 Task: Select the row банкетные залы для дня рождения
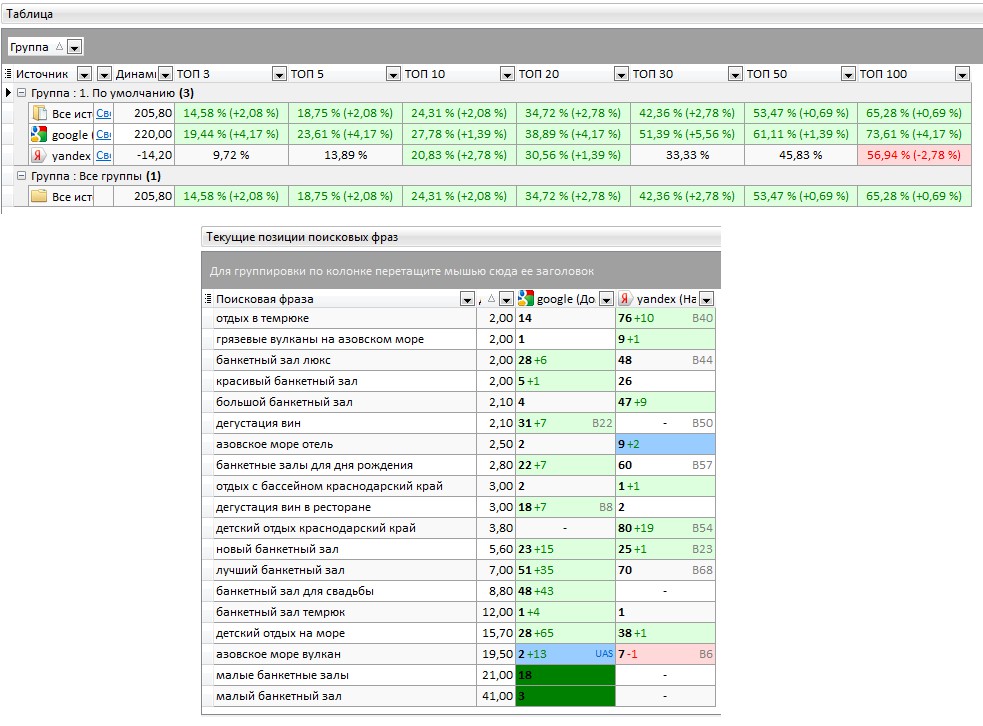tap(458, 465)
